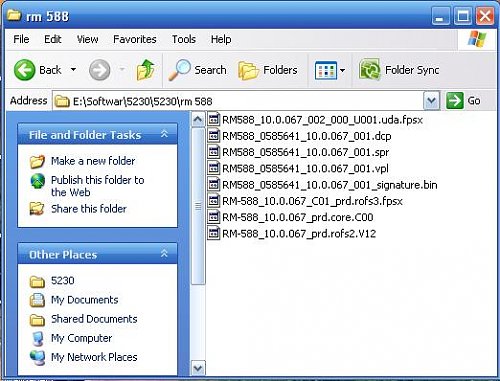Open the 5230 parent folder link

click(x=63, y=281)
